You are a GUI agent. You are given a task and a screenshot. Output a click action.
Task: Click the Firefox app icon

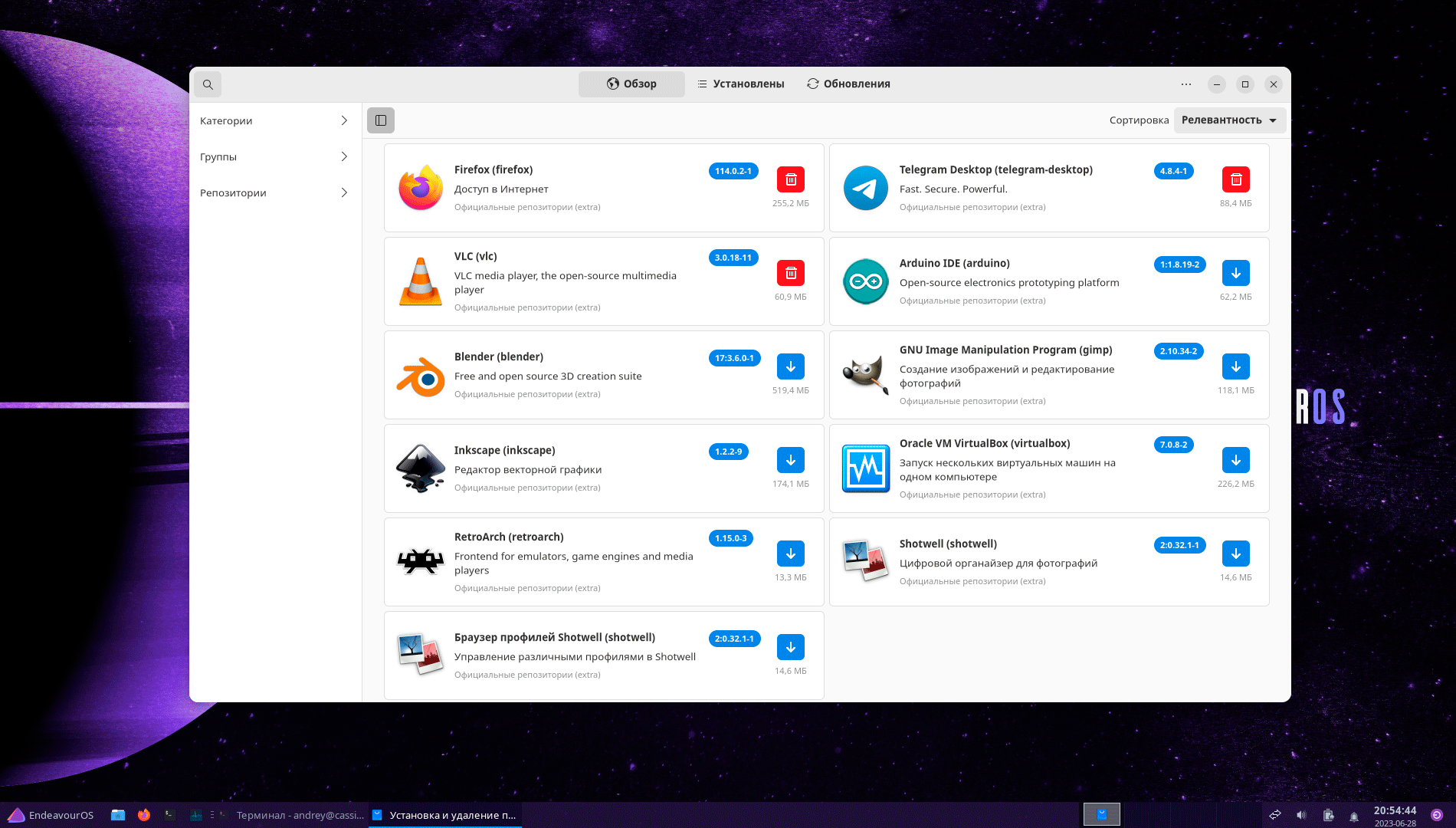421,188
